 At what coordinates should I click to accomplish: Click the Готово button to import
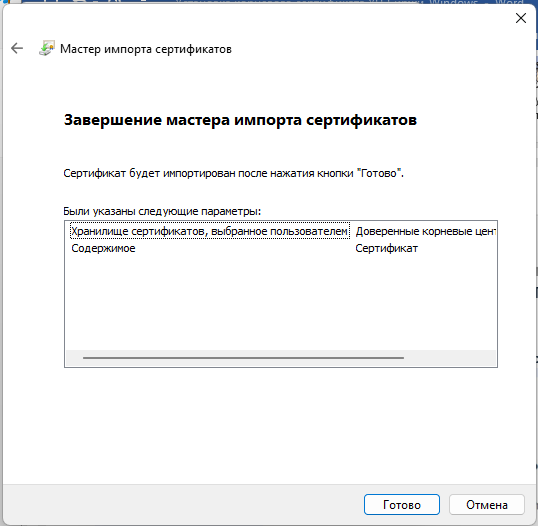(x=401, y=504)
